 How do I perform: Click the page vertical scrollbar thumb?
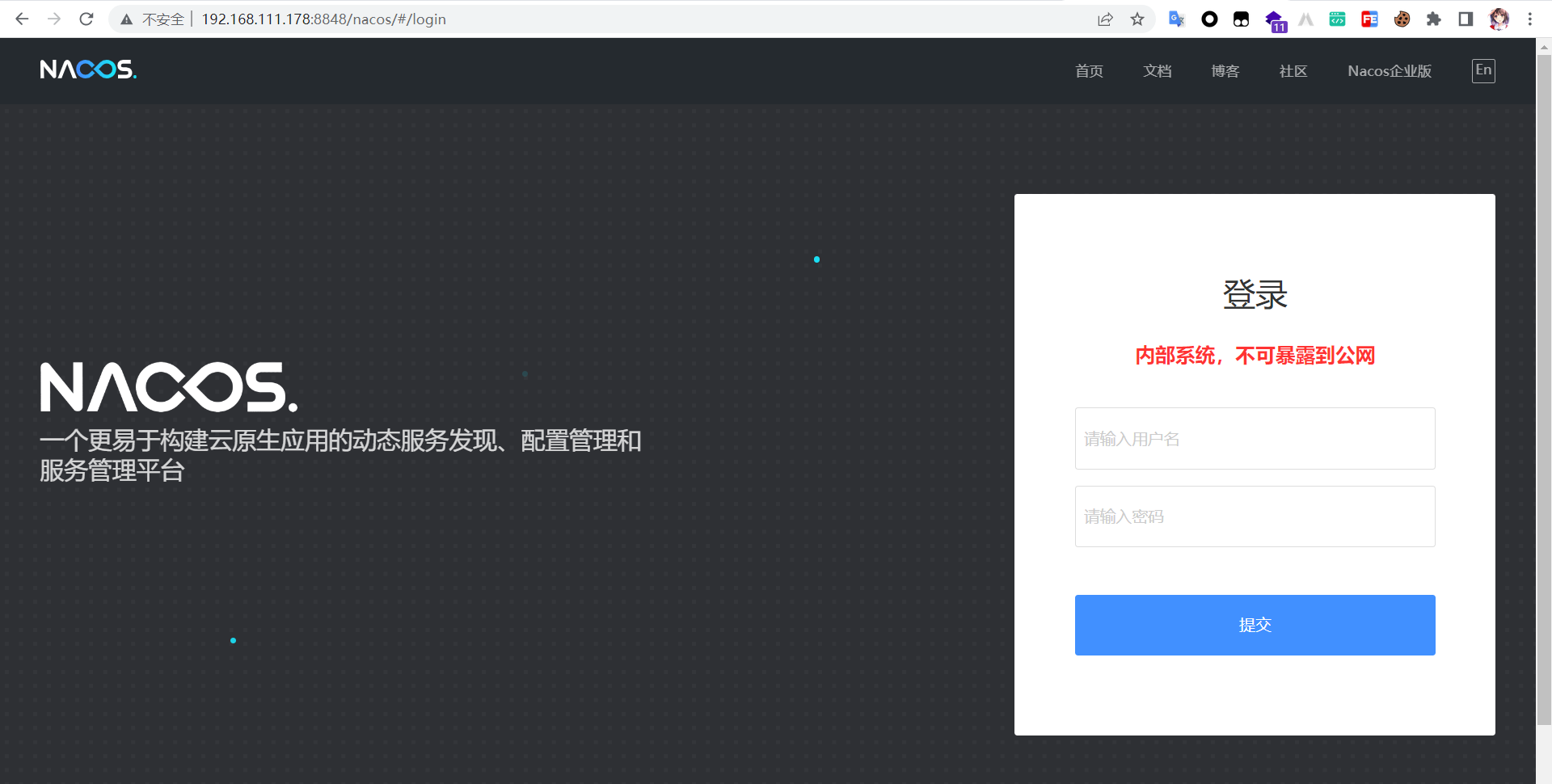(x=1544, y=390)
